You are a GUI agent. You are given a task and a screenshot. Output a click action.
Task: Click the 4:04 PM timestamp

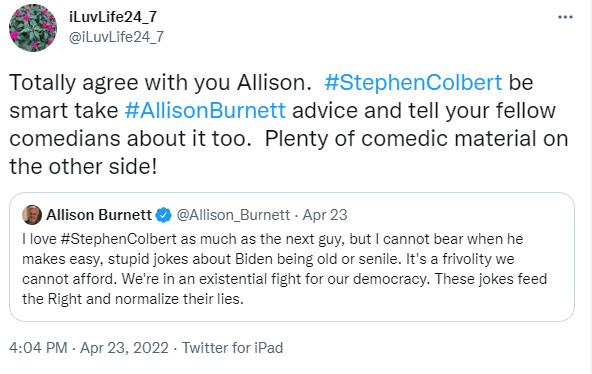(38, 348)
